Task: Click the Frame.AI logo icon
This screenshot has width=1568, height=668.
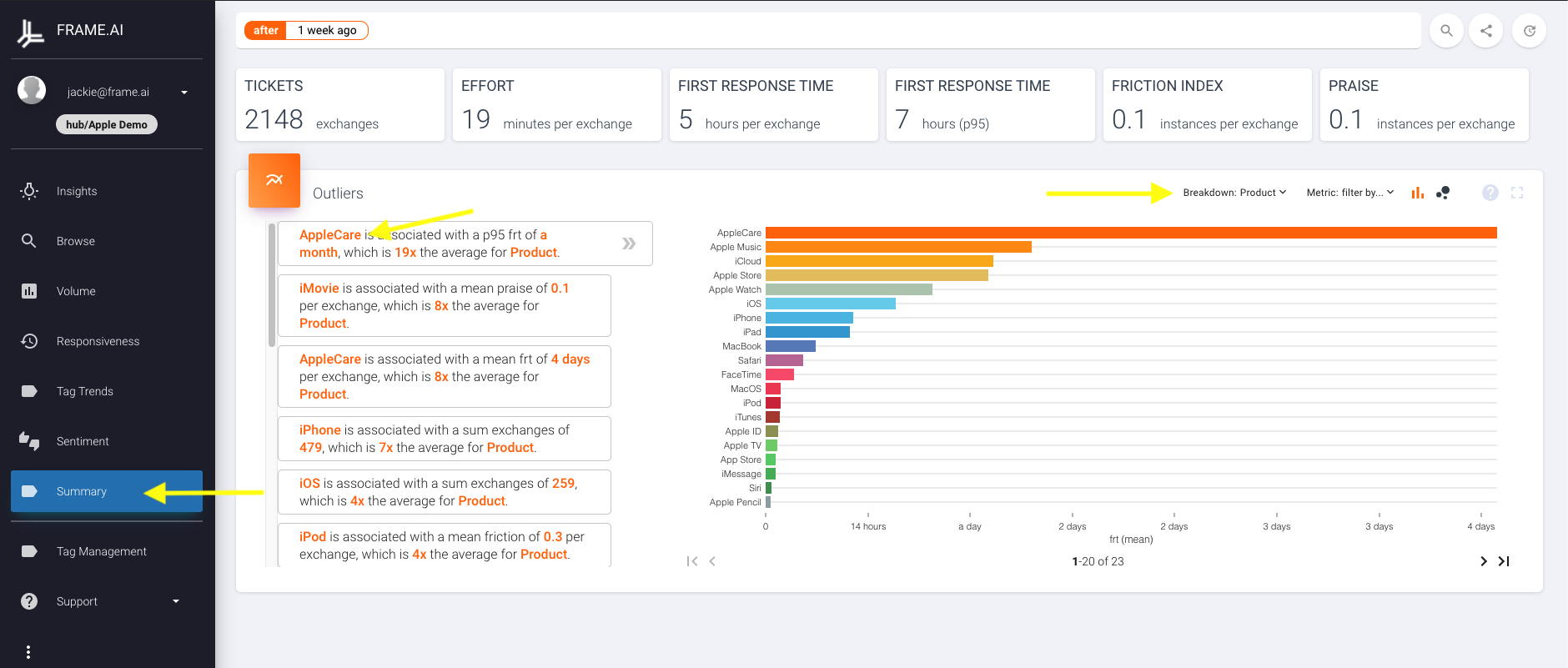Action: pos(30,32)
